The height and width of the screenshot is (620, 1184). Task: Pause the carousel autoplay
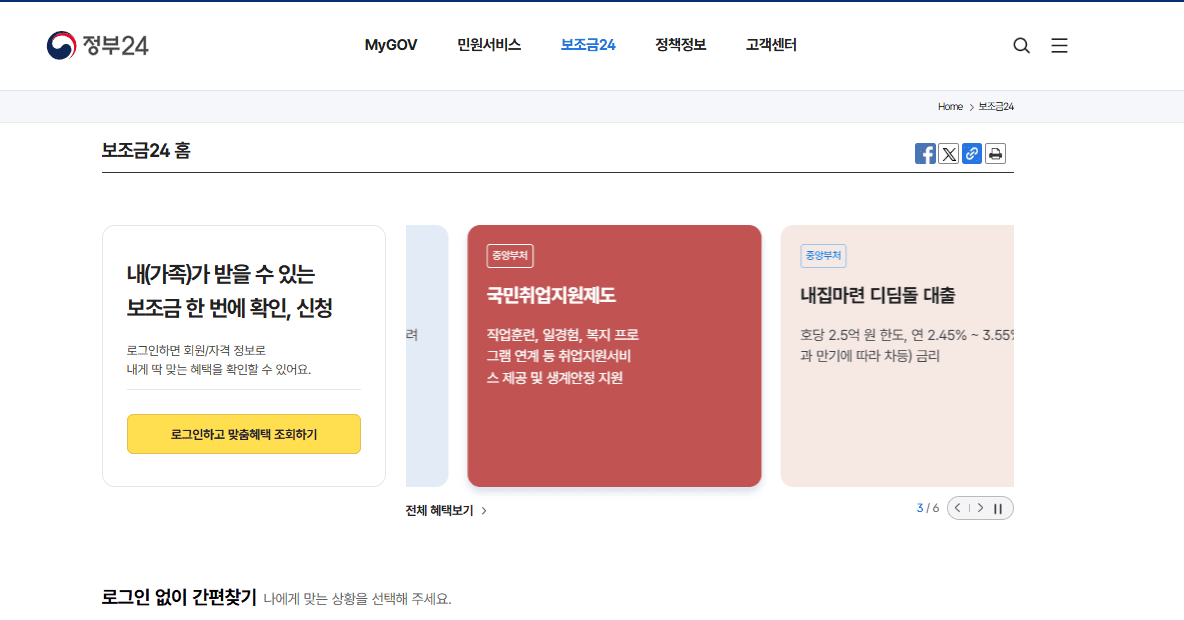[x=998, y=508]
